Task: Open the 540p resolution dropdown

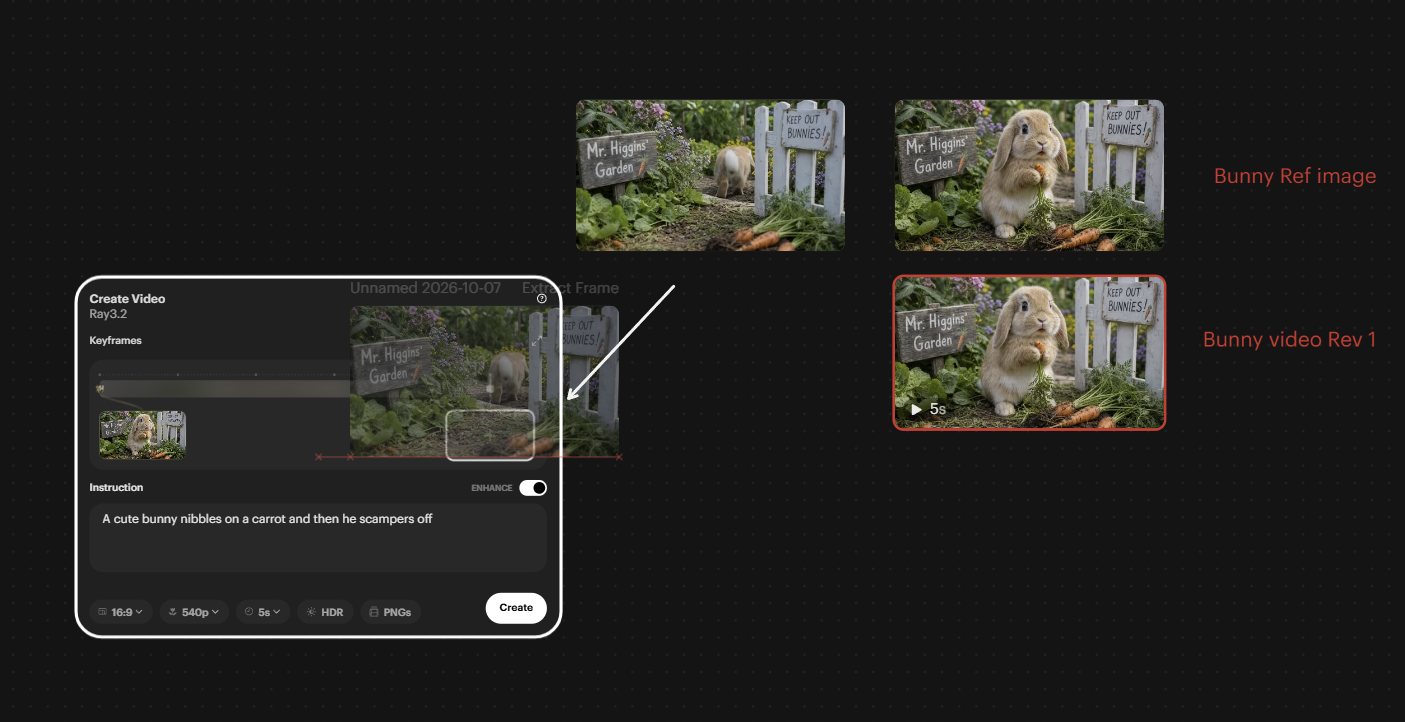Action: tap(194, 612)
